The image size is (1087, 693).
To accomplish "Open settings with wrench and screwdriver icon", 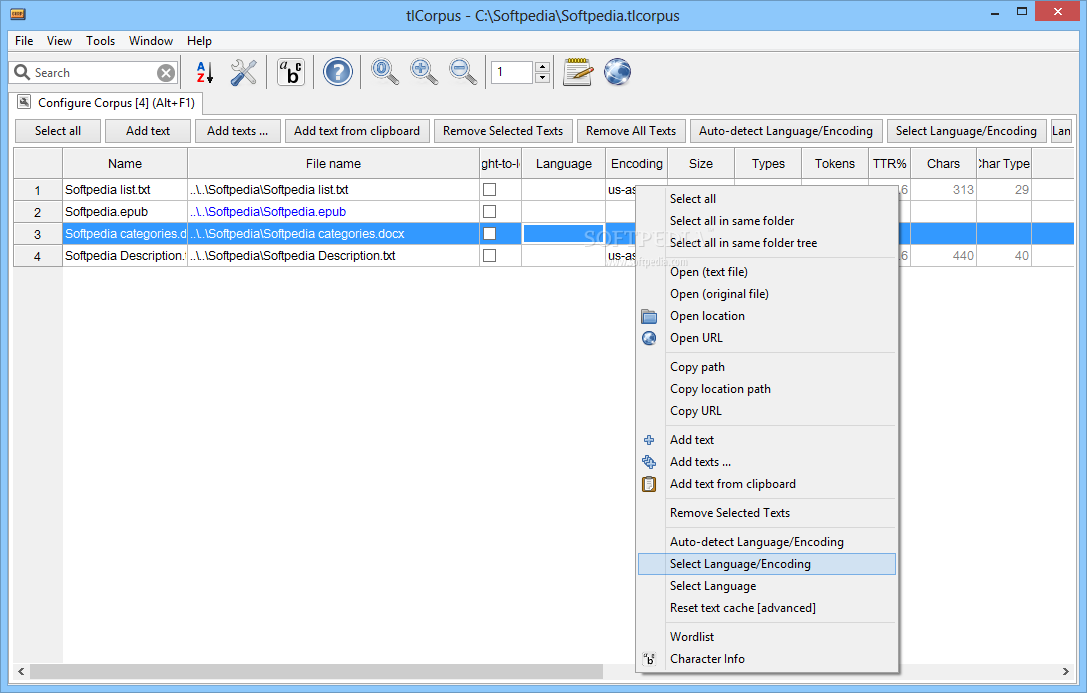I will (243, 72).
